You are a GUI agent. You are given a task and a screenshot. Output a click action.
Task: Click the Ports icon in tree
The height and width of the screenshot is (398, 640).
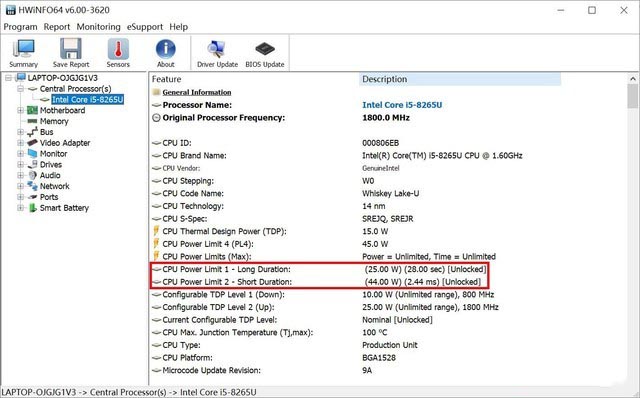click(x=32, y=197)
